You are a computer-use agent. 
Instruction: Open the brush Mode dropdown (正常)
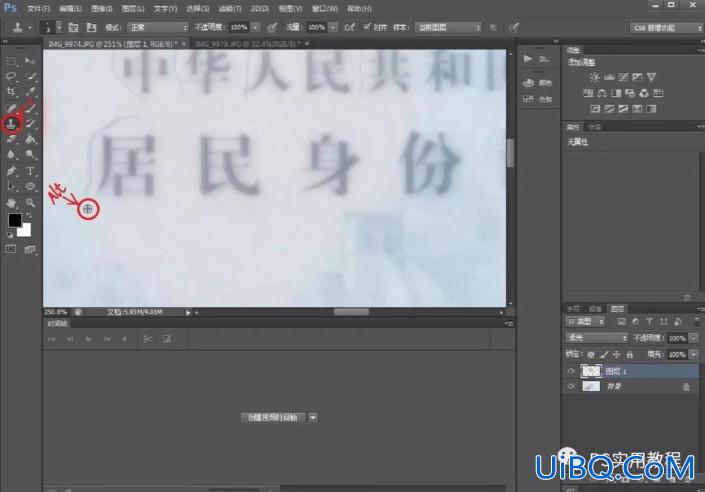[x=157, y=28]
